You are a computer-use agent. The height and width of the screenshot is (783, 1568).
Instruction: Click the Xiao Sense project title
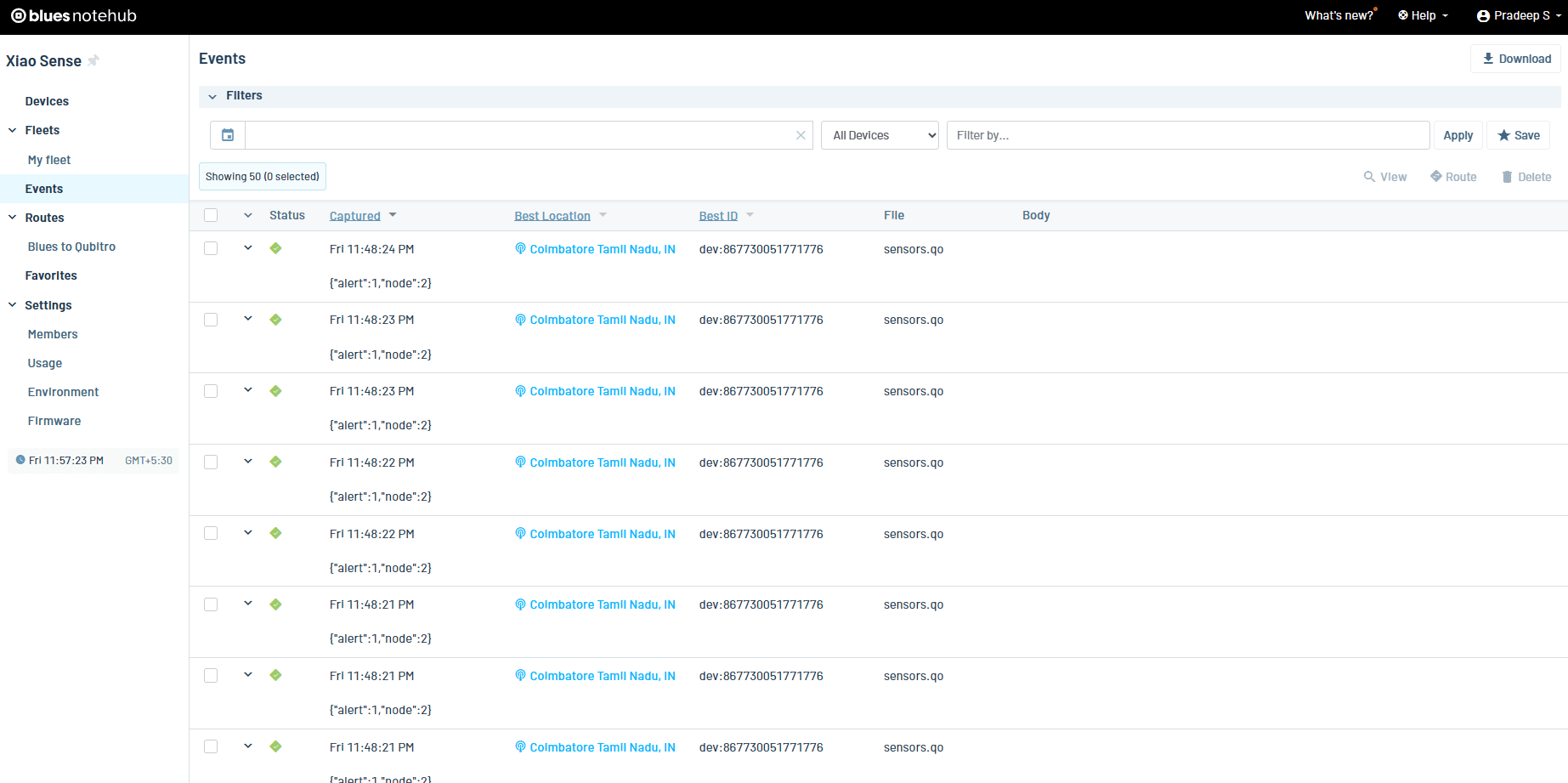(x=43, y=61)
